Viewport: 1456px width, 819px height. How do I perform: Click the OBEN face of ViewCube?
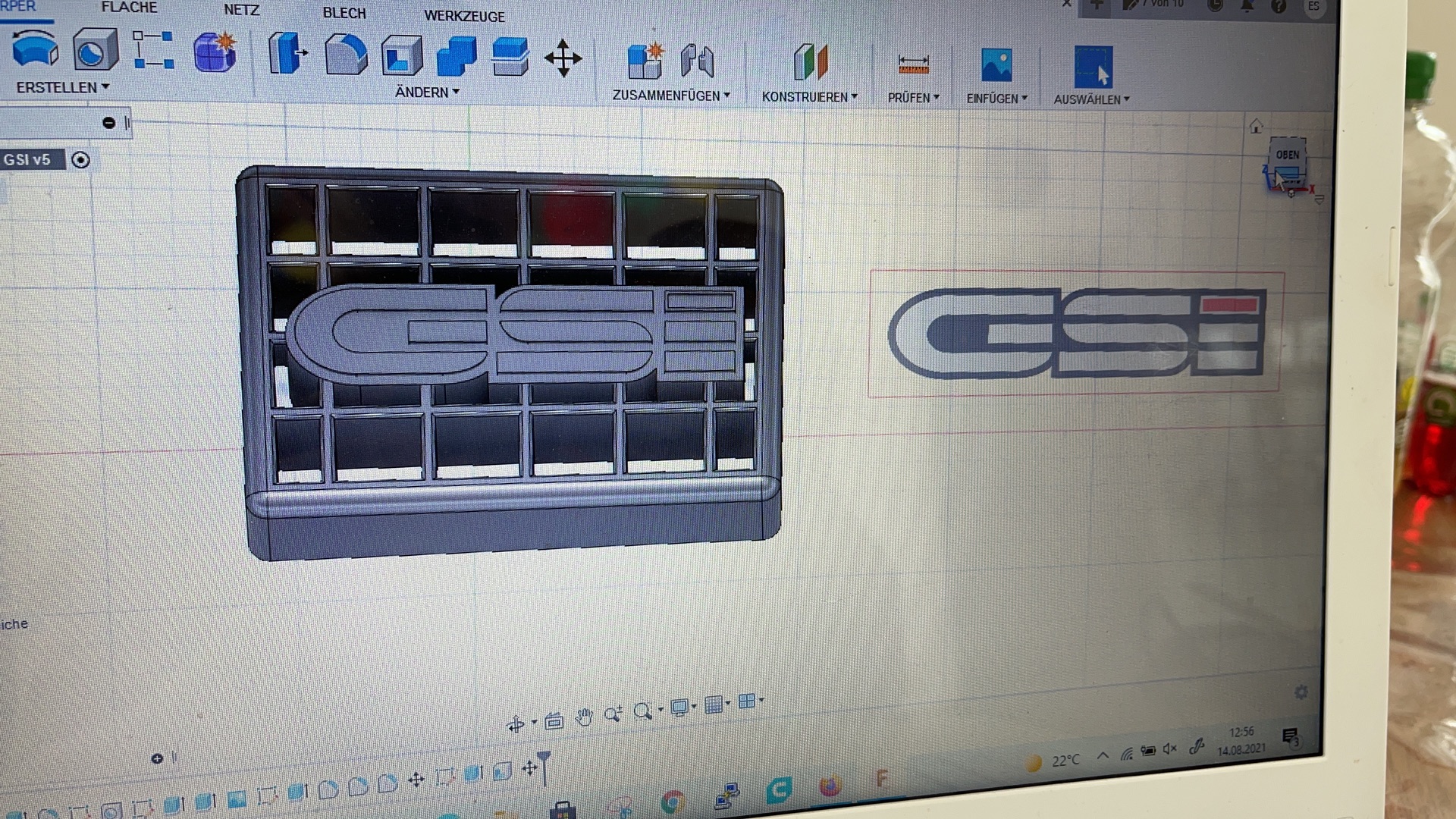[1287, 155]
